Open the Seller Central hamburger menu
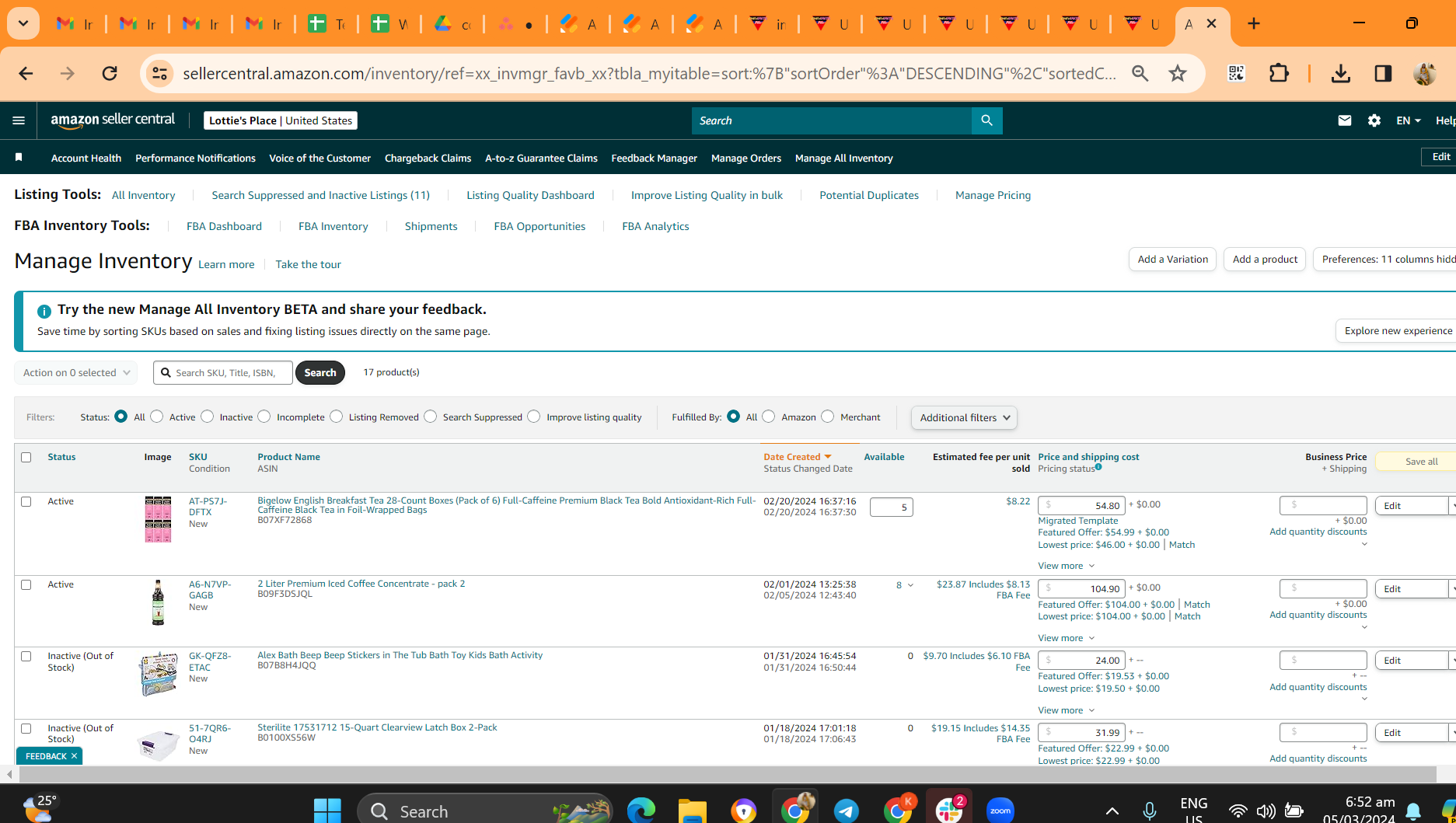 click(x=19, y=120)
